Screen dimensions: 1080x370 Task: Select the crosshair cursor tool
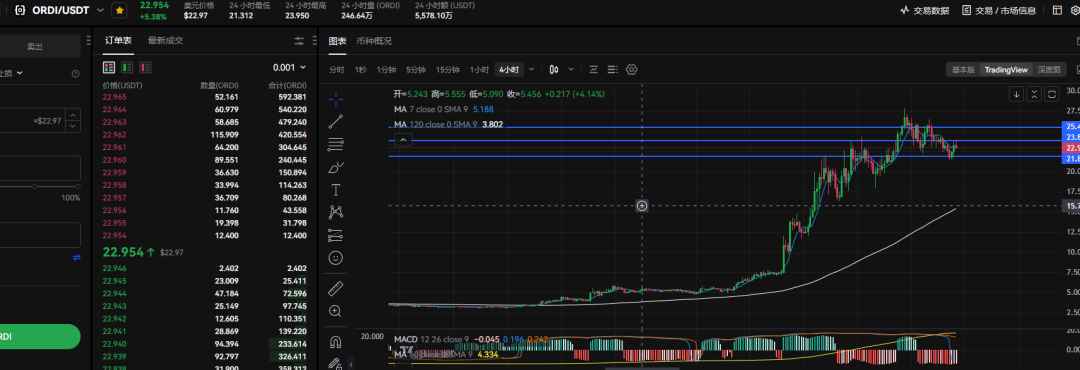pos(335,99)
